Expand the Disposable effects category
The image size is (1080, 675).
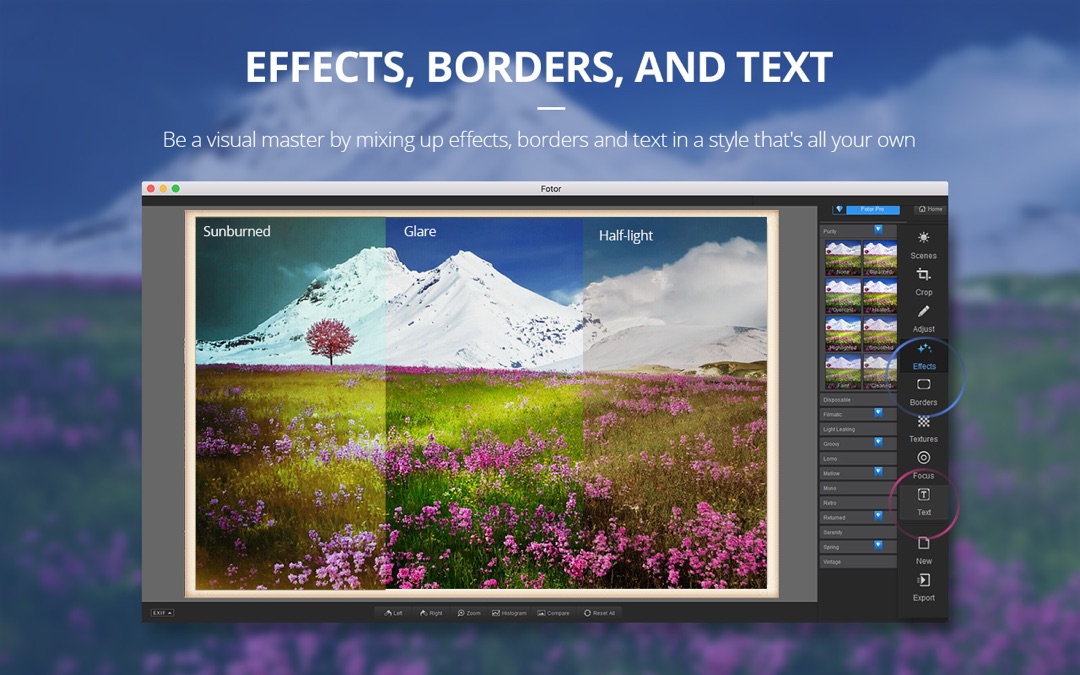[858, 399]
